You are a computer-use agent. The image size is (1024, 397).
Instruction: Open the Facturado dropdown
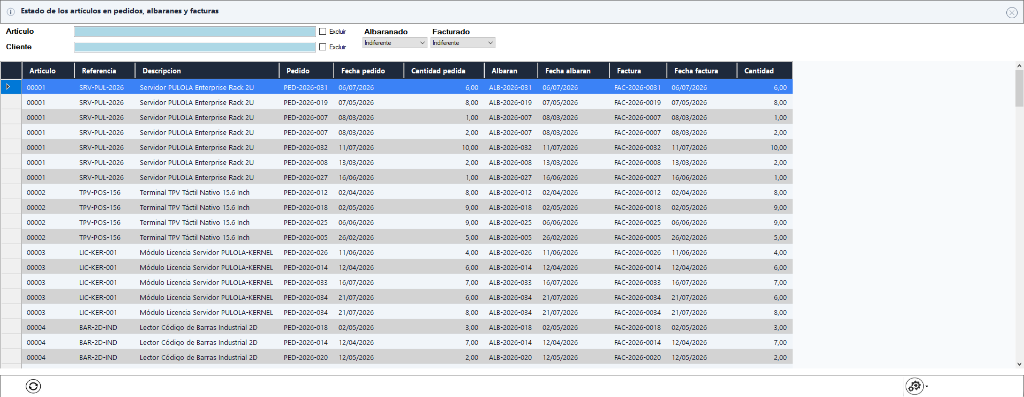tap(463, 42)
